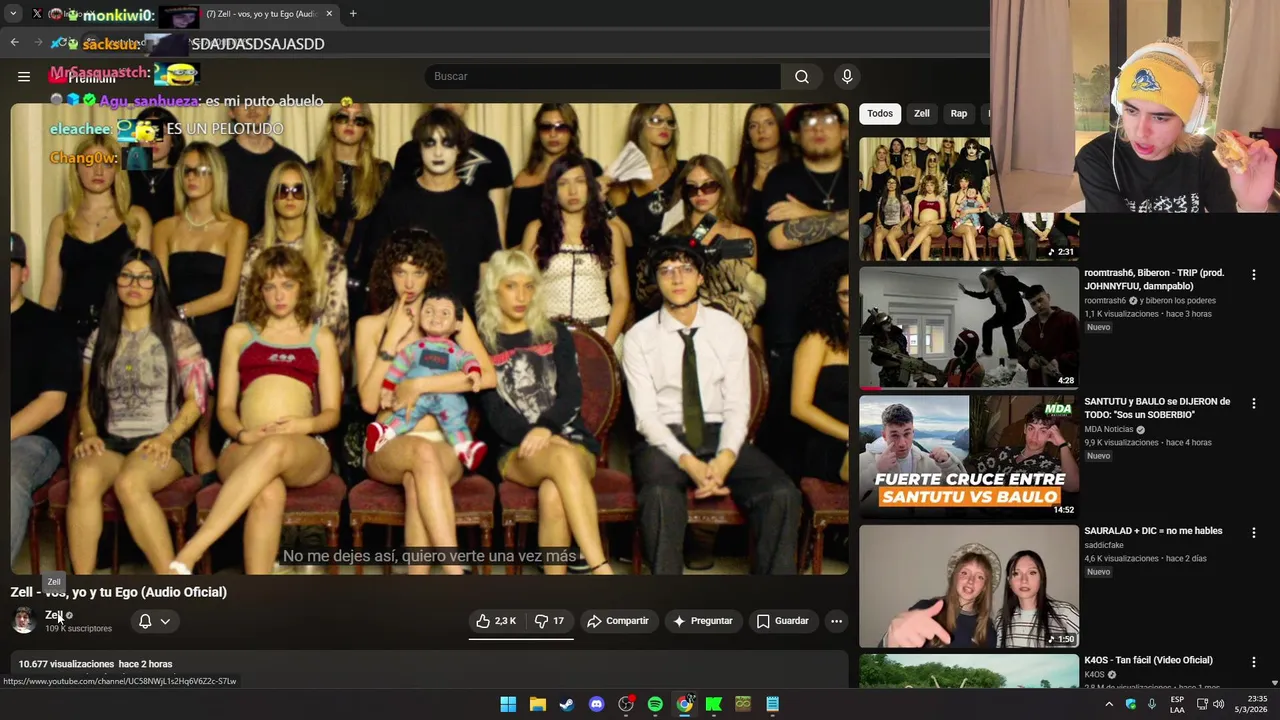Viewport: 1280px width, 720px height.
Task: Open Notepad from the taskbar
Action: 772,704
